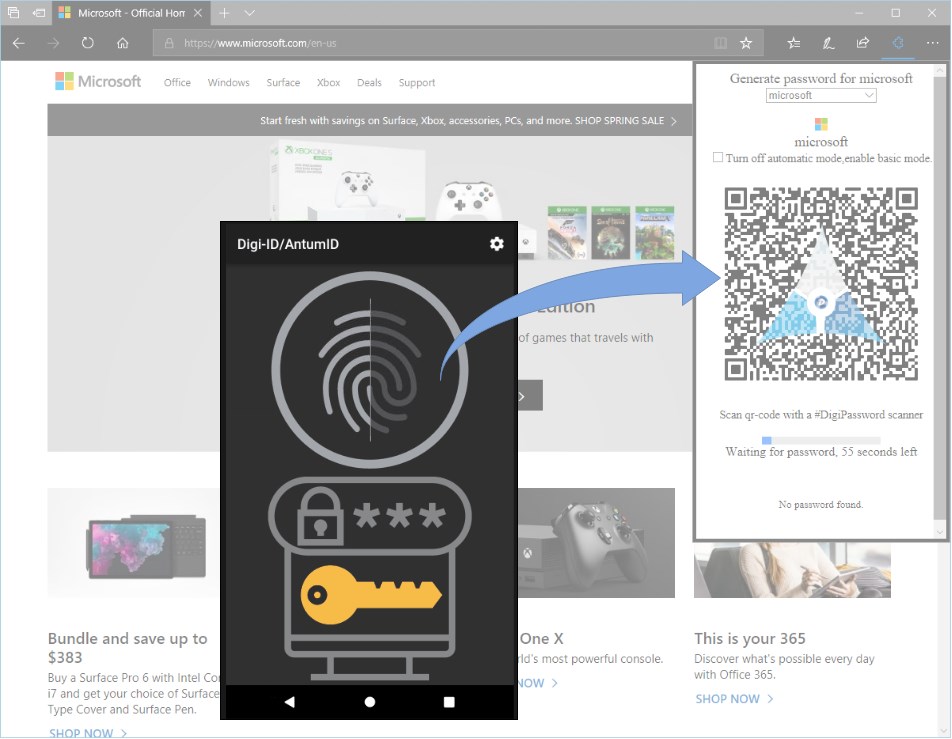This screenshot has height=739, width=952.
Task: Select the Microsoft - Official Home tab
Action: coord(130,13)
